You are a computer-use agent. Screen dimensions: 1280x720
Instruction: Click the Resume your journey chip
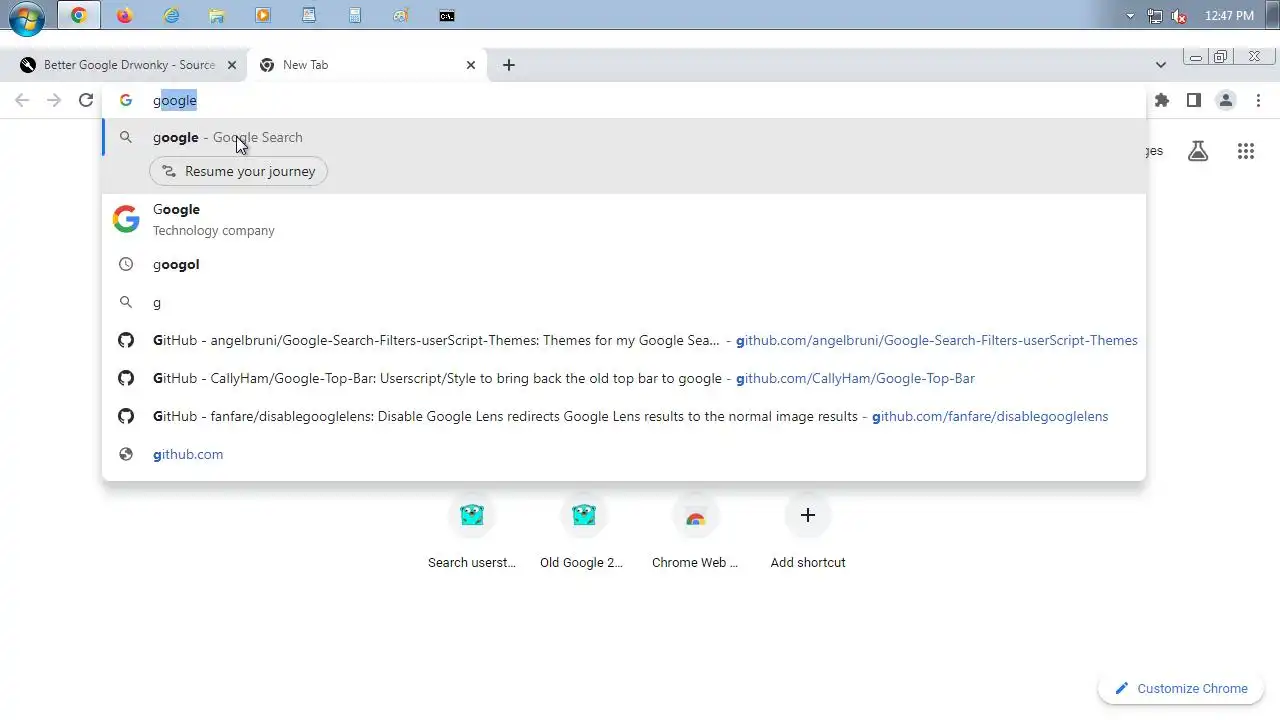pyautogui.click(x=238, y=171)
